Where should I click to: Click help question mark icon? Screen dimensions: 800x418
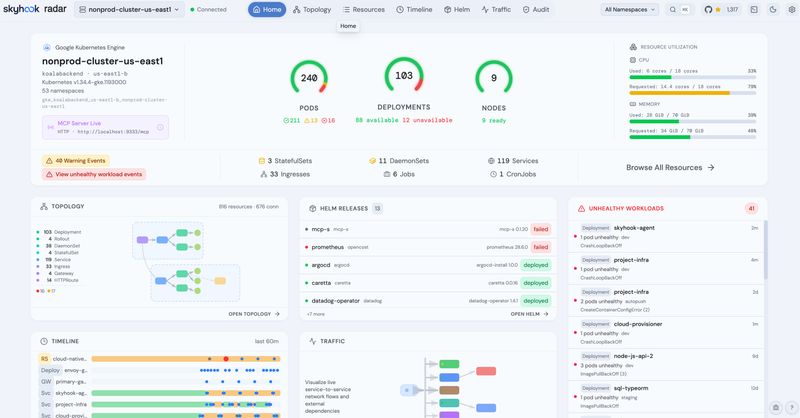coord(791,407)
